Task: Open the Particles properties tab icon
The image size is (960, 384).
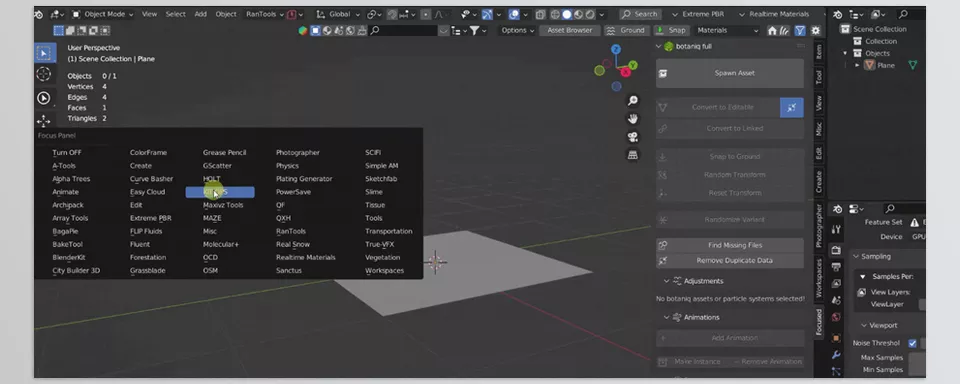Action: coord(836,371)
